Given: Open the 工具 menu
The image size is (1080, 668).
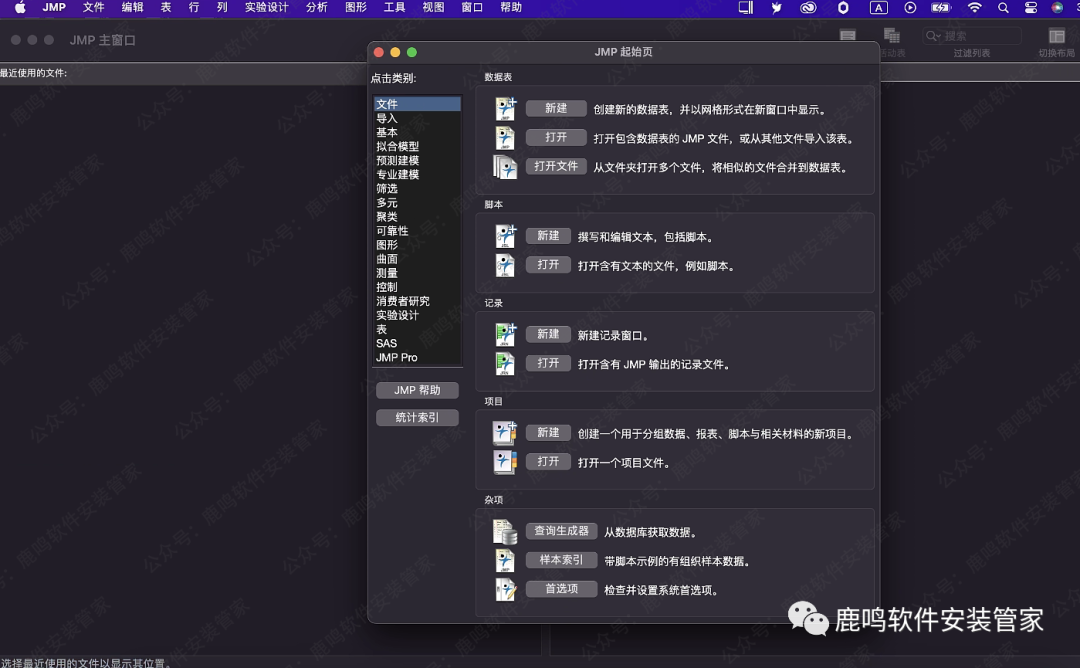Looking at the screenshot, I should (394, 8).
